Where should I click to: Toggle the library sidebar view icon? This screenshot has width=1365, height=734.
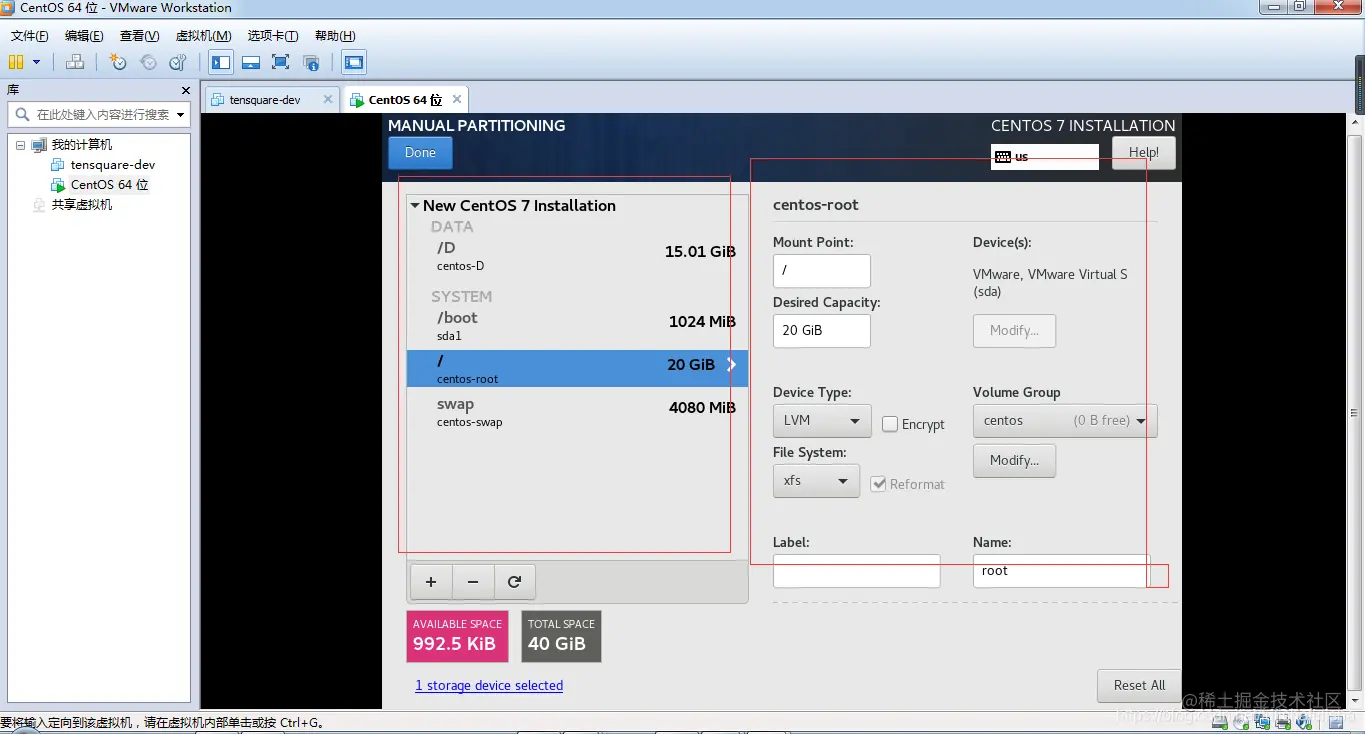pos(221,62)
